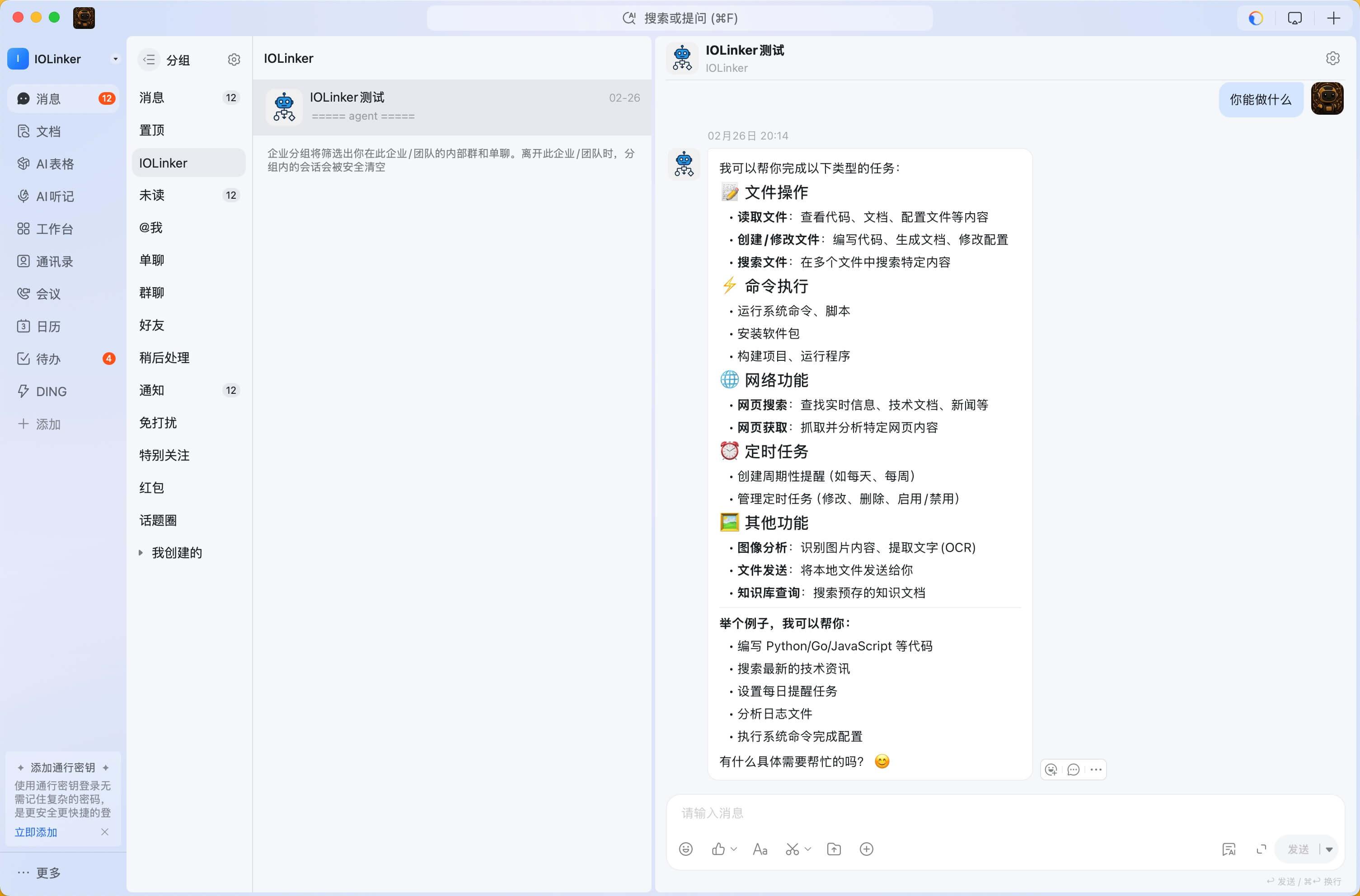Select the 稍后处理 handle later filter
This screenshot has height=896, width=1360.
(x=189, y=358)
